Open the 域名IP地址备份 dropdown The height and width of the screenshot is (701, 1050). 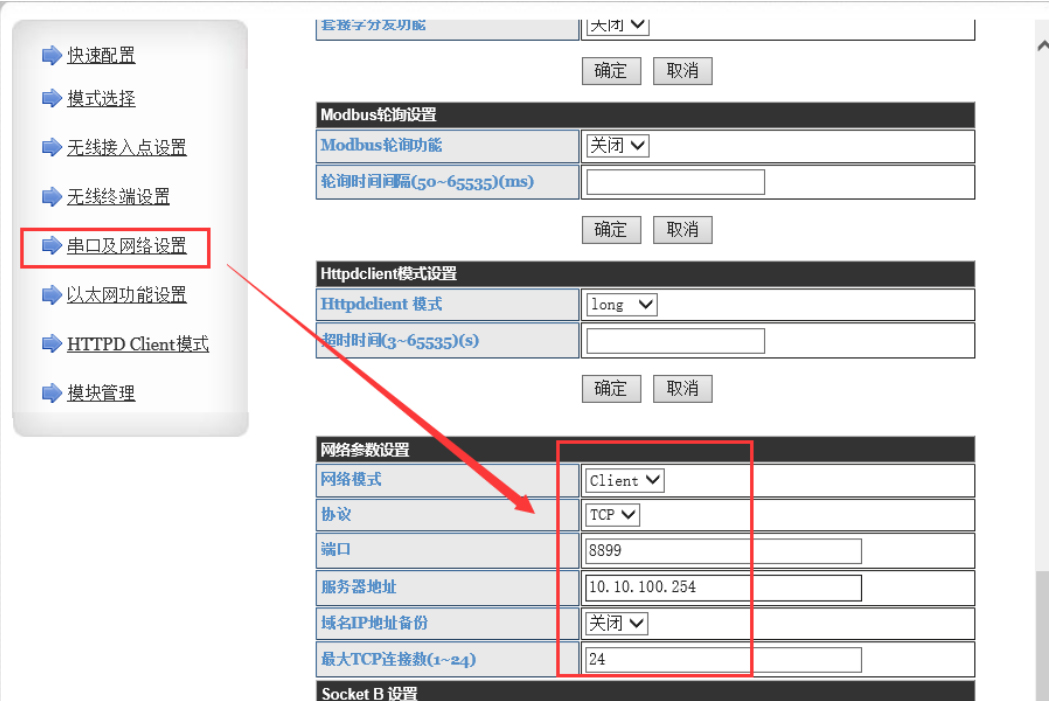pos(617,623)
